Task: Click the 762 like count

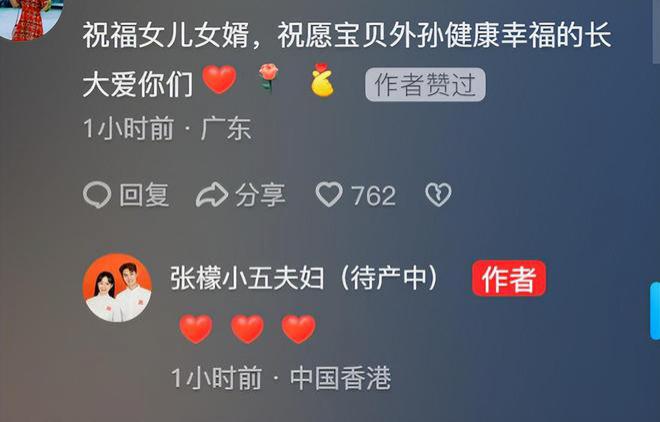Action: (373, 196)
